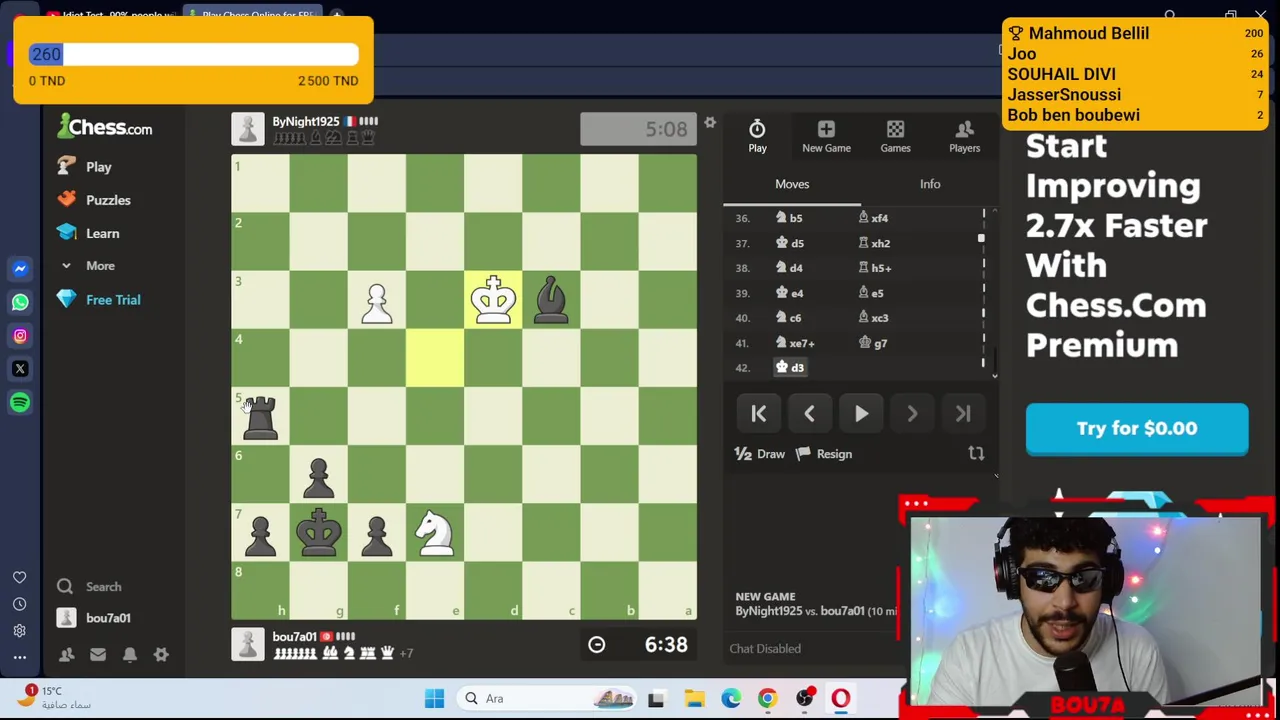Open board settings gear near opponent clock
Viewport: 1280px width, 720px height.
point(710,123)
